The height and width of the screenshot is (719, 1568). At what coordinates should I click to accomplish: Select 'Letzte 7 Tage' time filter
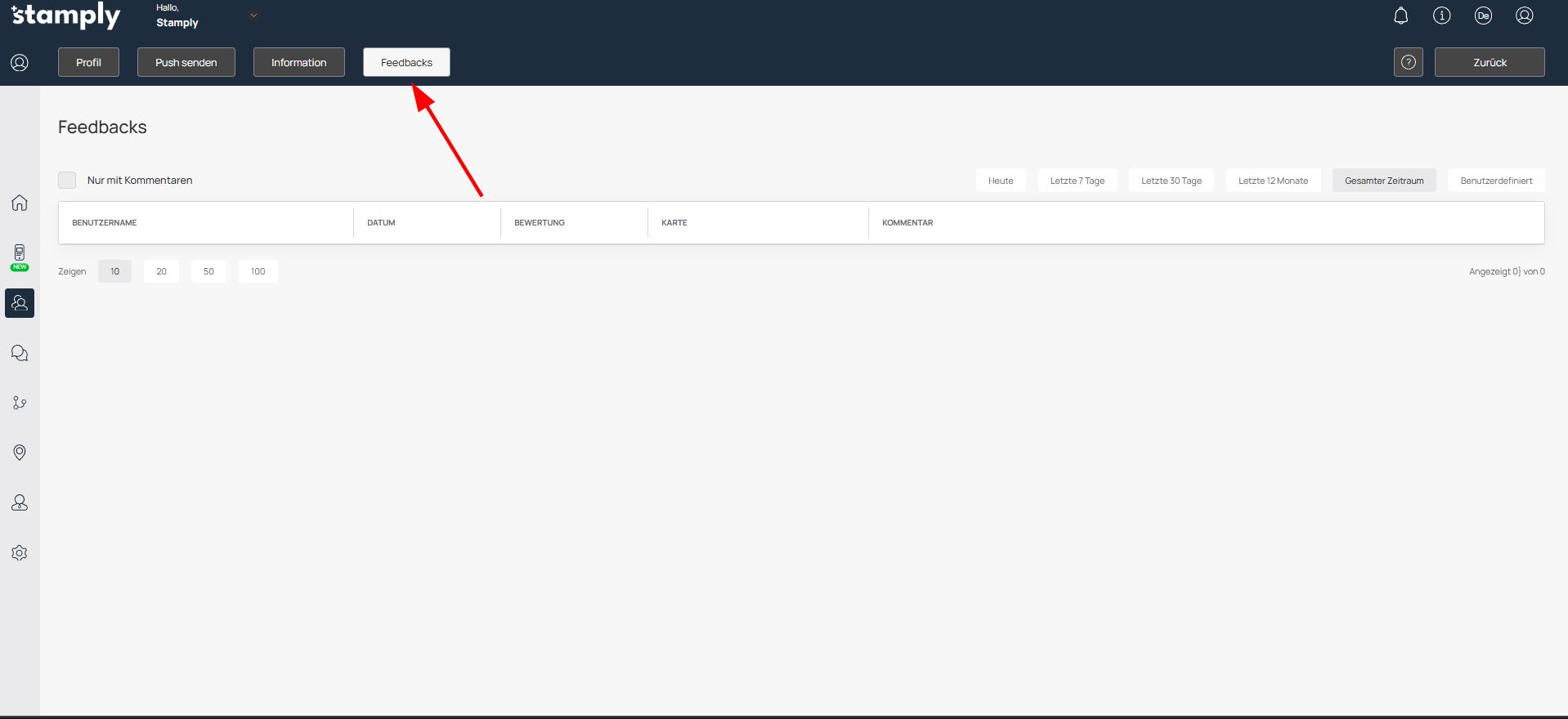[1077, 181]
